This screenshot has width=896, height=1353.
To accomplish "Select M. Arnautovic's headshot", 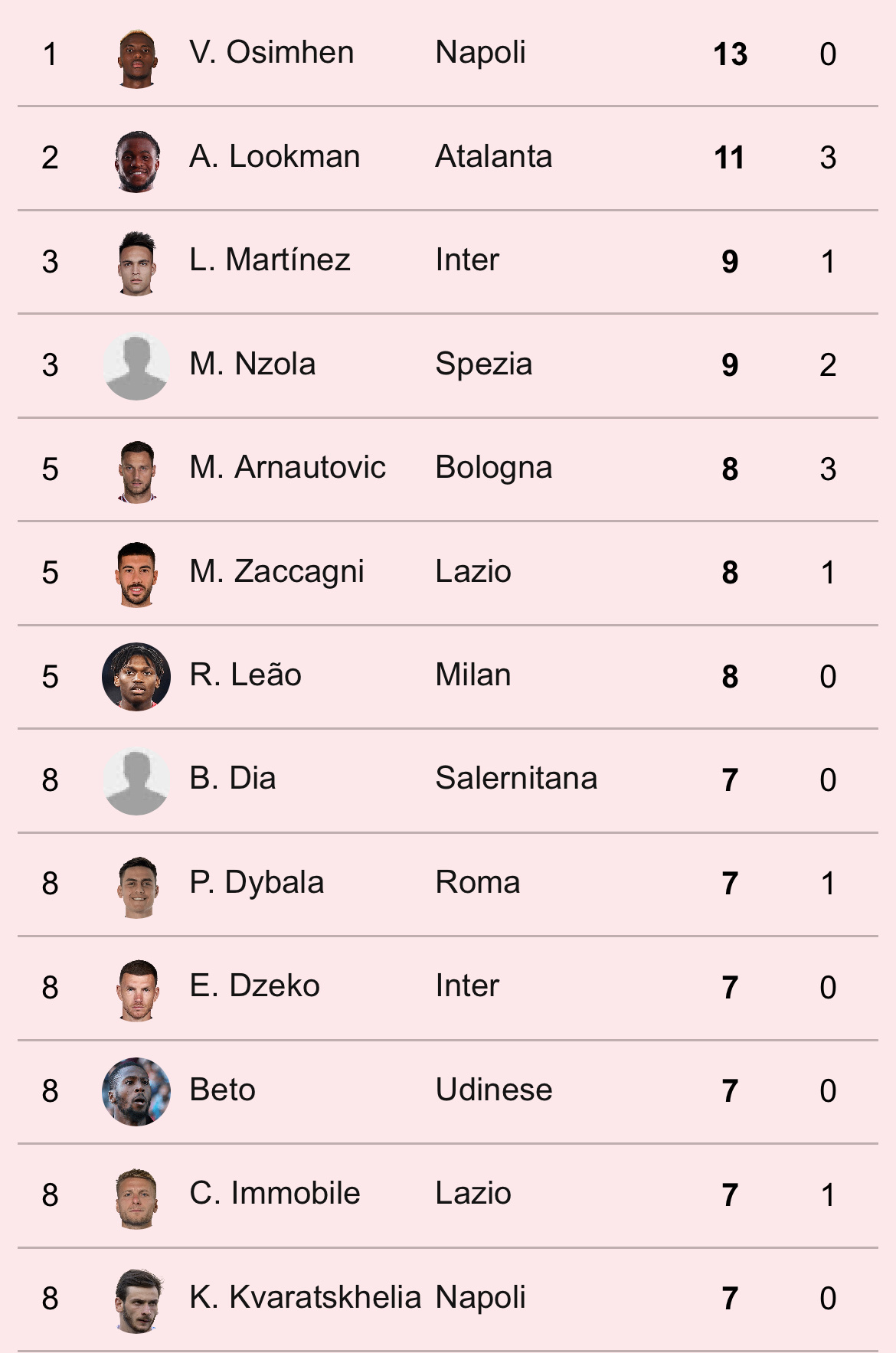I will point(137,471).
